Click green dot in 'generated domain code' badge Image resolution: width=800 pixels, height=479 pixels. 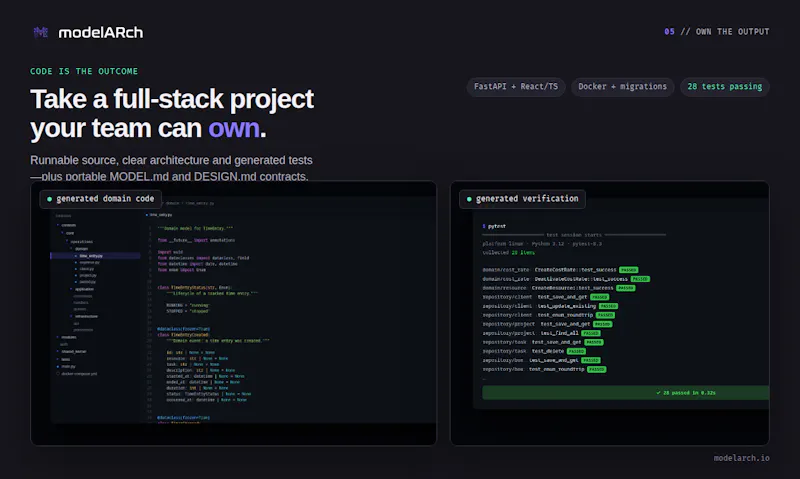(49, 199)
